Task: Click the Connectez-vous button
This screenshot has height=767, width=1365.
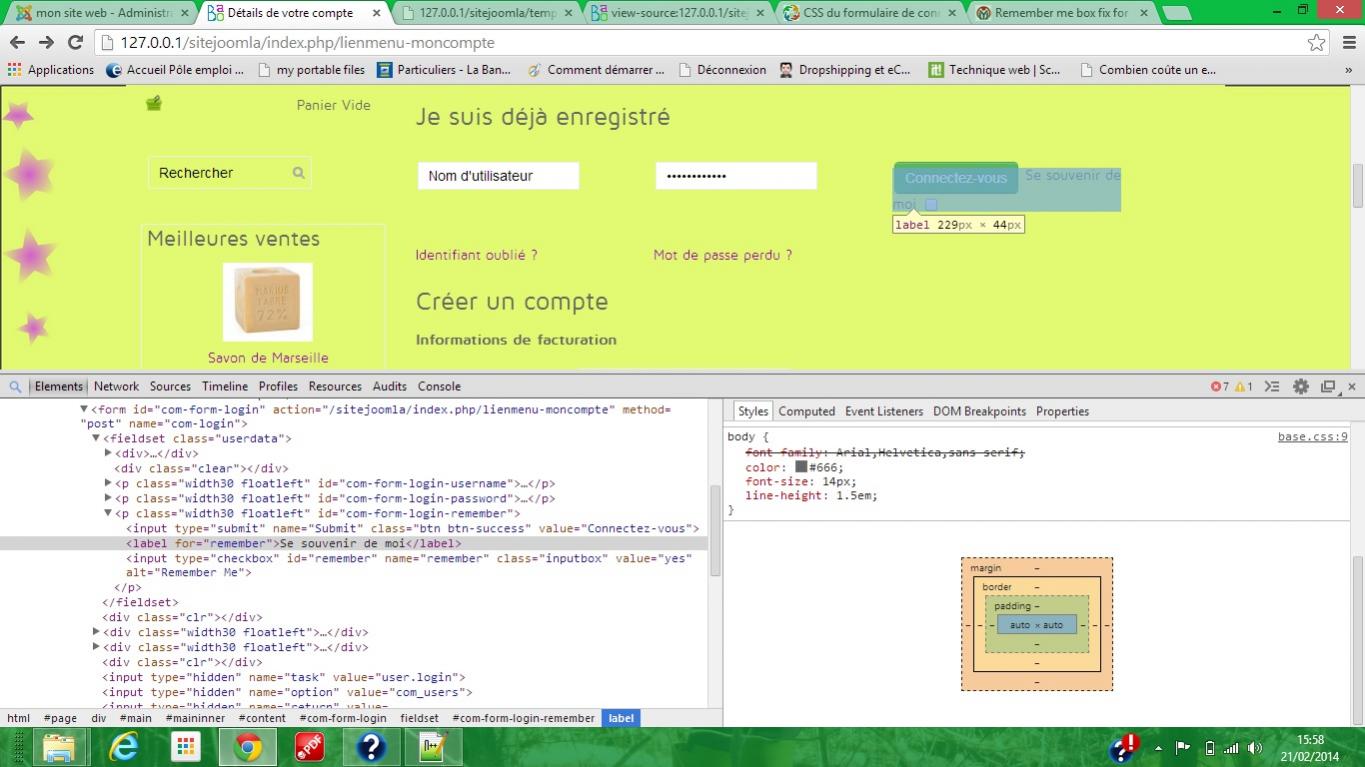Action: tap(956, 178)
